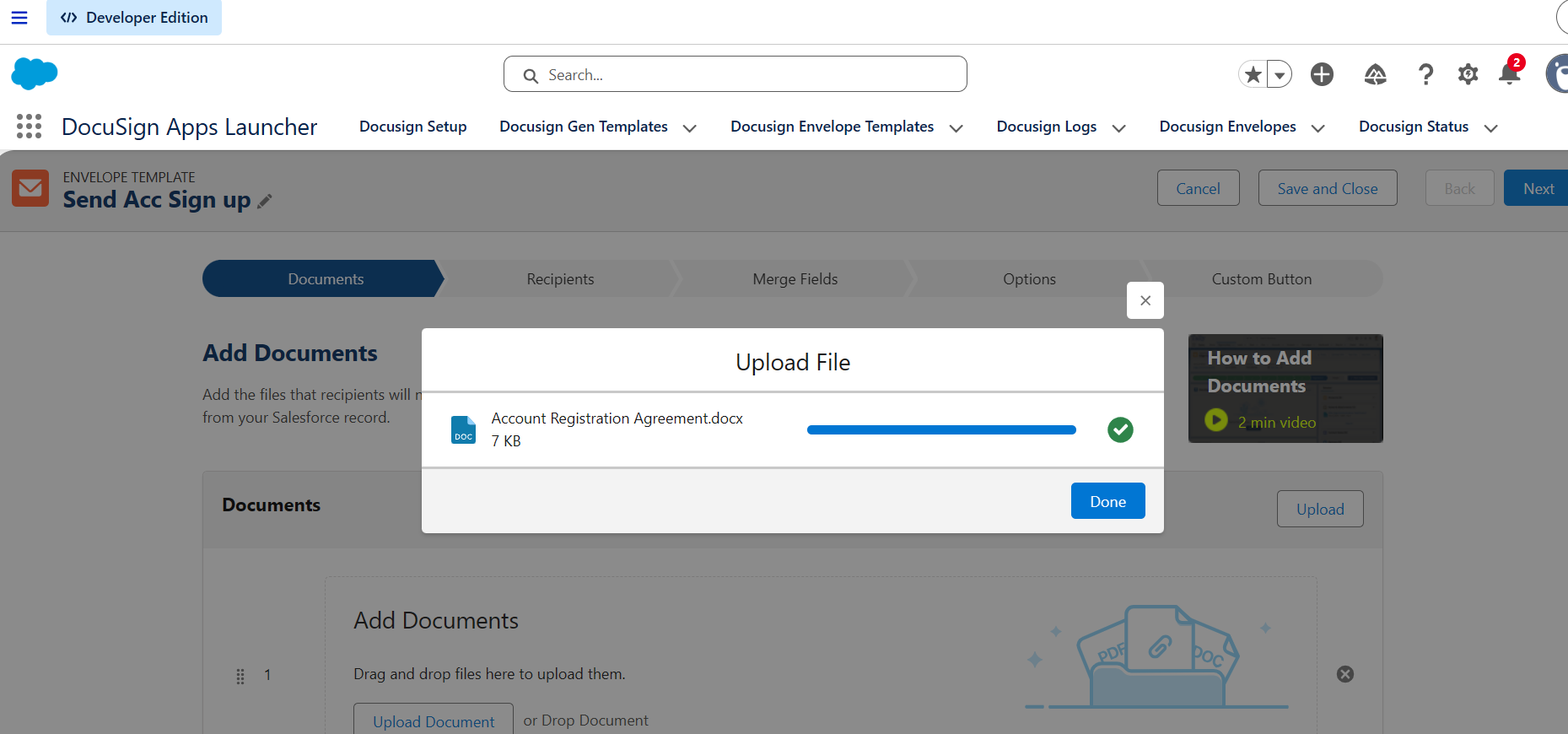
Task: Click the Upload Document button
Action: (434, 720)
